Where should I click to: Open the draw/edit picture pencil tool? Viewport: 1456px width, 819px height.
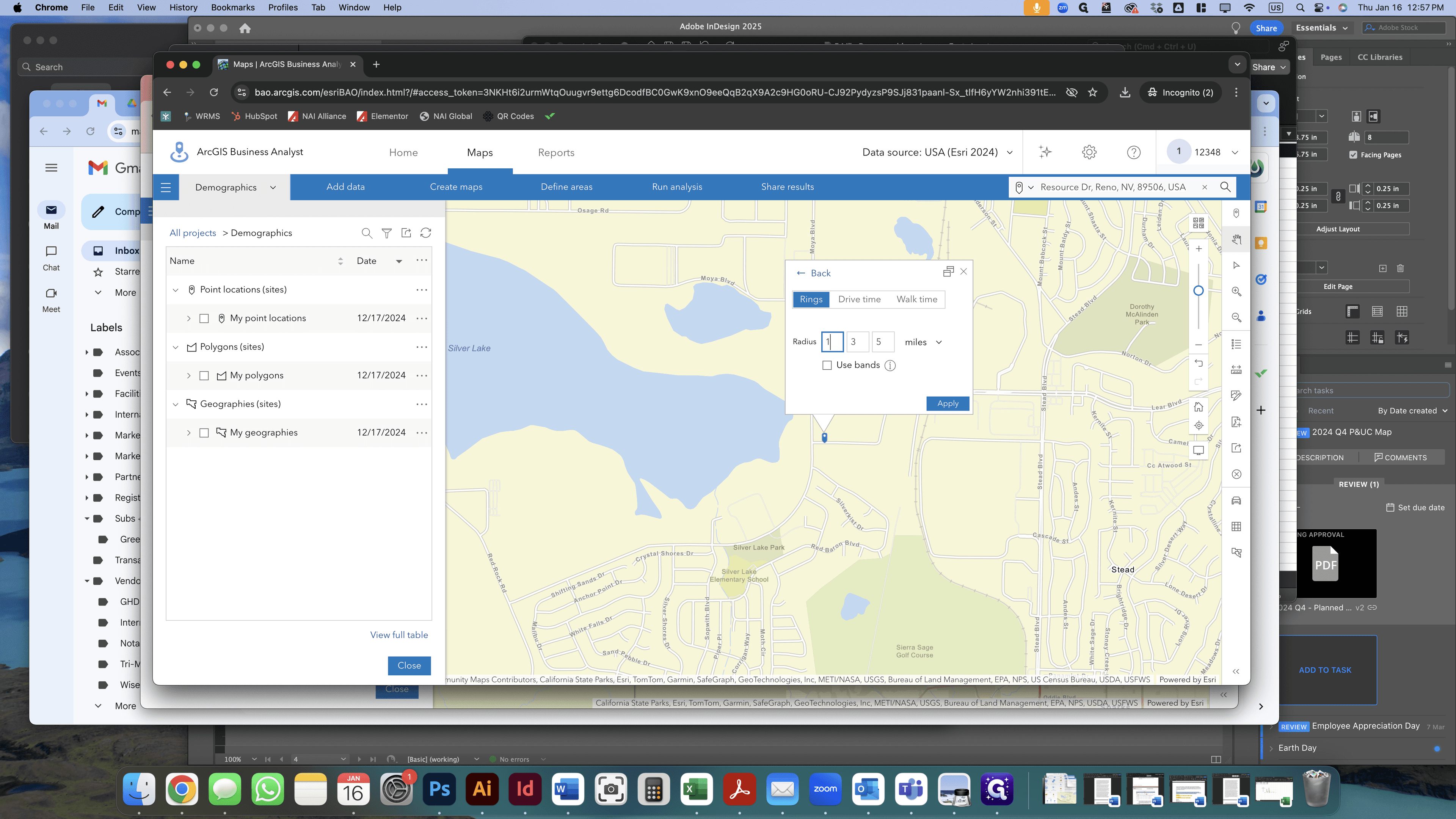tap(1236, 395)
